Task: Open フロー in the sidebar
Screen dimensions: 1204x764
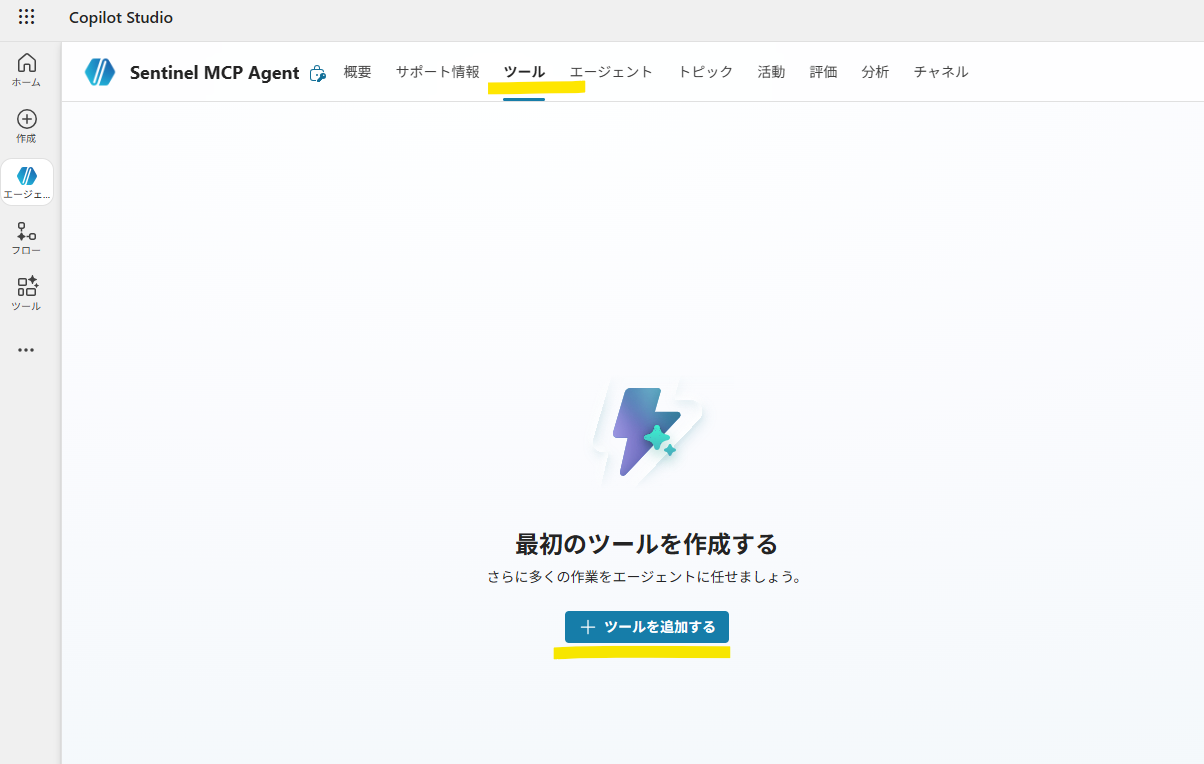Action: (27, 238)
